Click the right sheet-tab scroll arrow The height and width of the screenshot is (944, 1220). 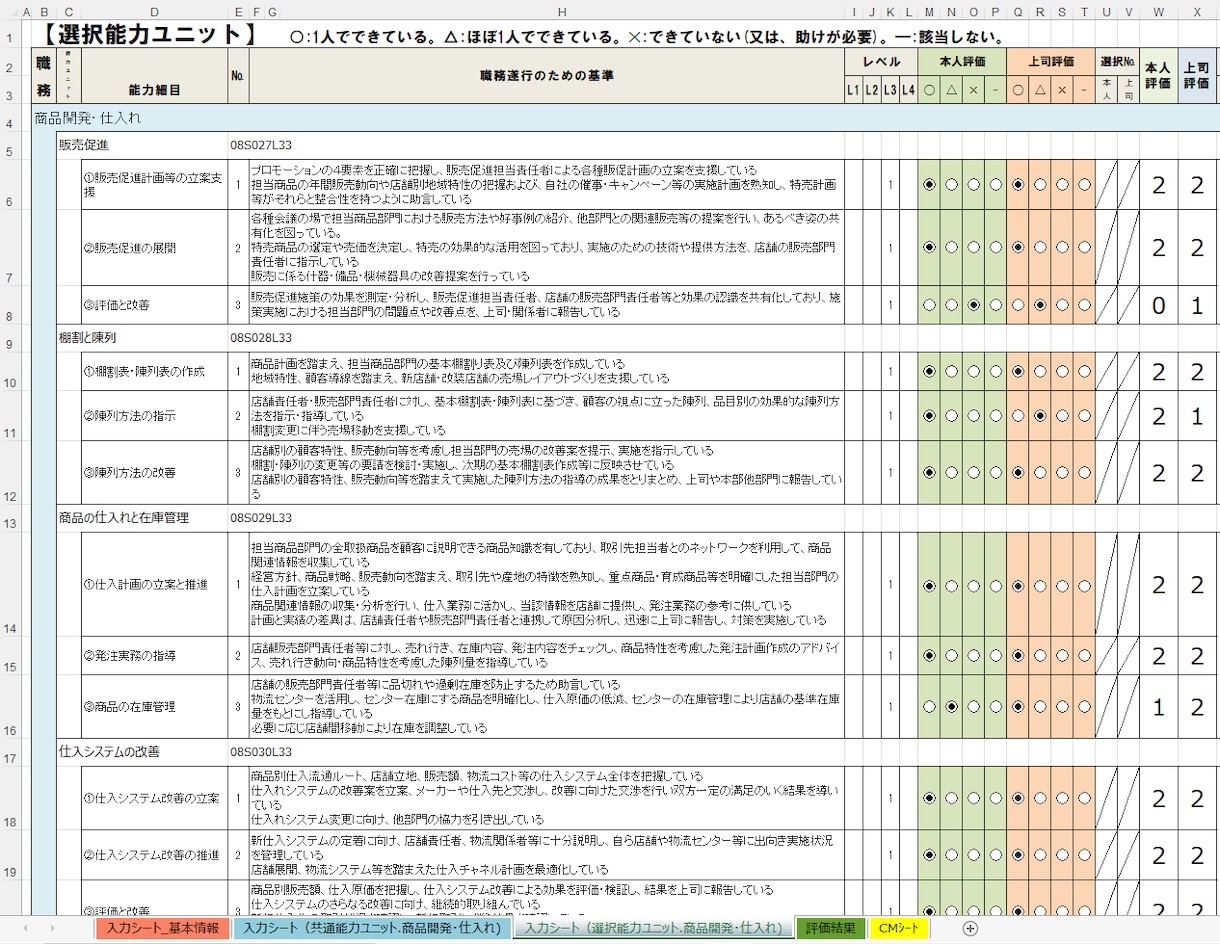pos(52,928)
